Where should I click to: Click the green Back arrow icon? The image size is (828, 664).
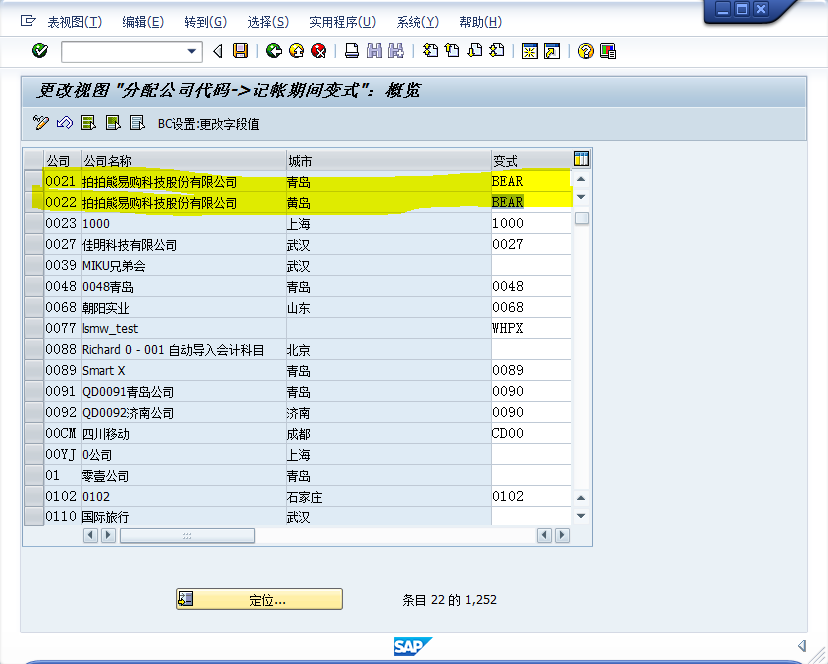coord(274,51)
